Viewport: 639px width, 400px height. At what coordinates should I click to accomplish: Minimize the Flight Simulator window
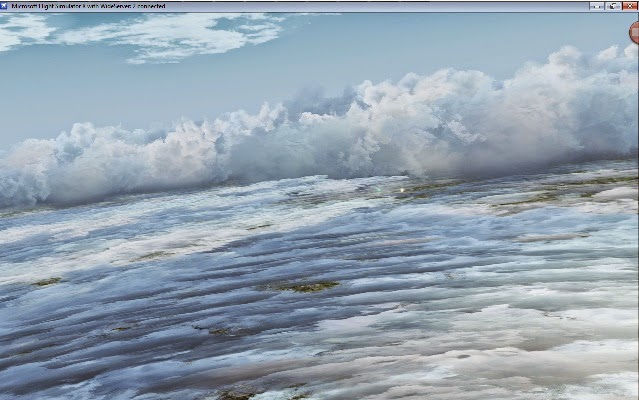click(x=597, y=7)
